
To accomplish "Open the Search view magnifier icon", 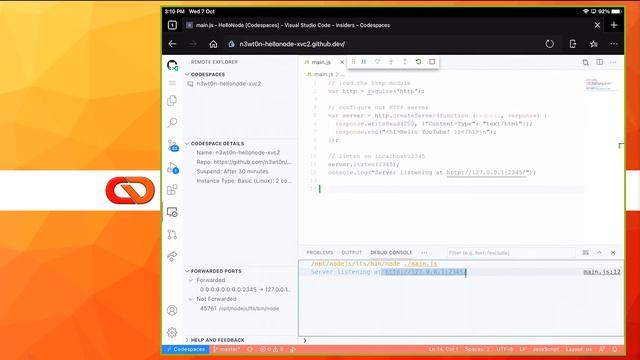I will coord(172,122).
